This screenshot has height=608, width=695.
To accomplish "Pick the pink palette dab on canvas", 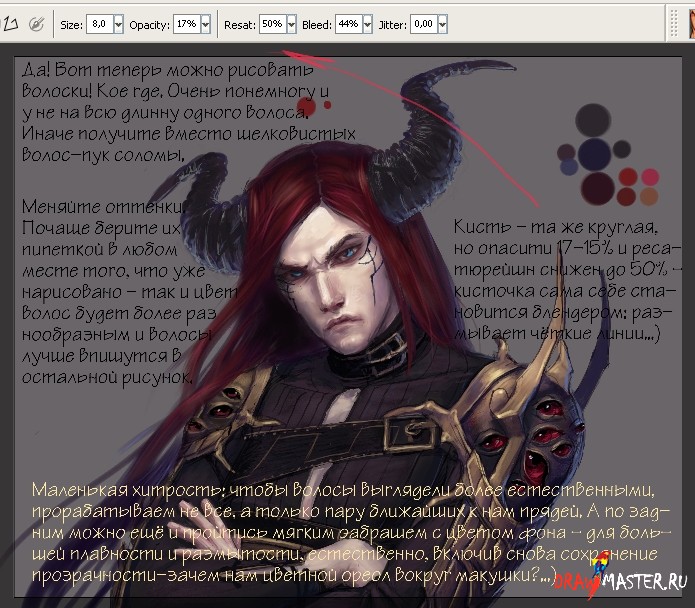I will [x=650, y=177].
